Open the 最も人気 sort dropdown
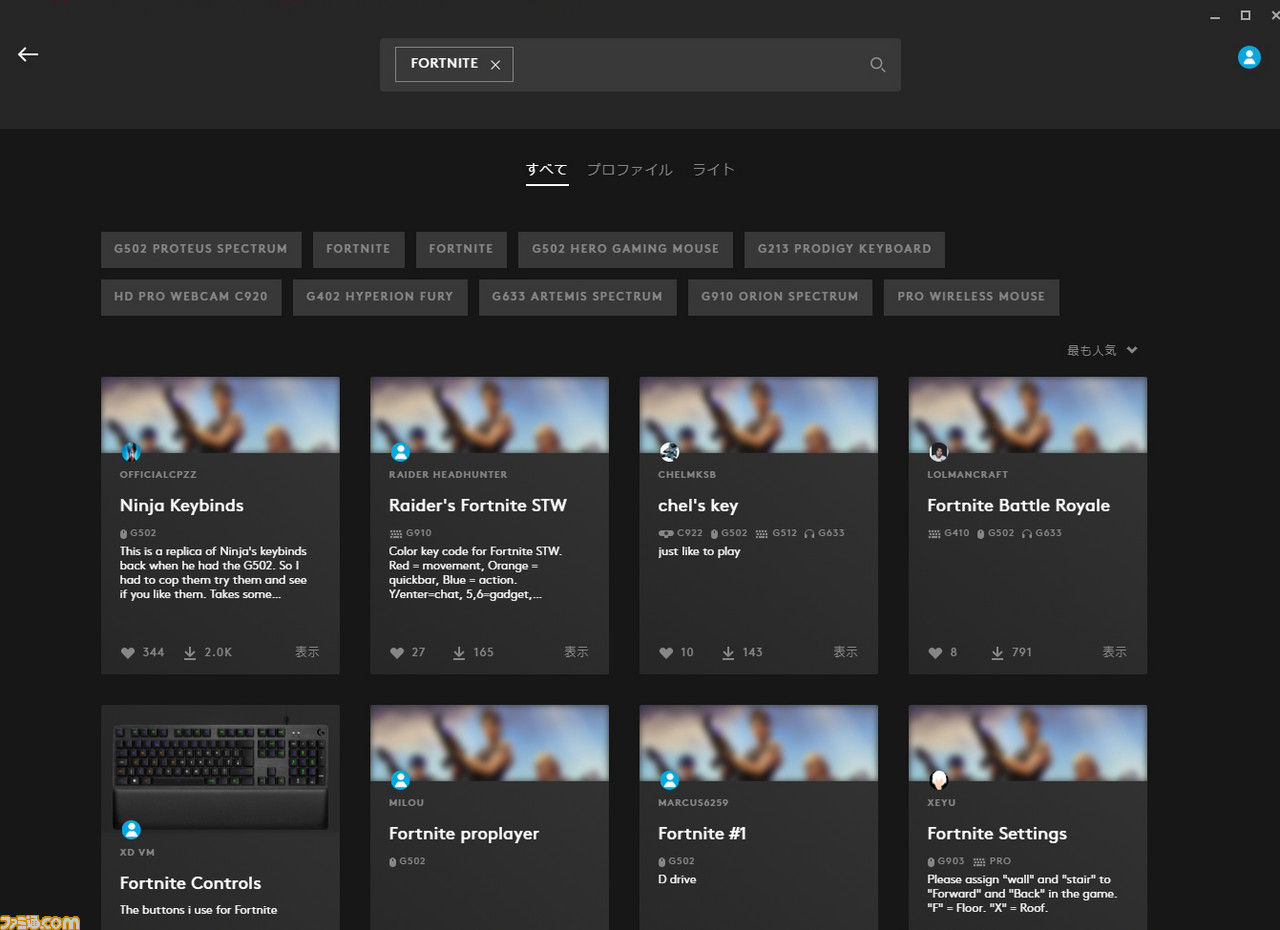 (1102, 350)
